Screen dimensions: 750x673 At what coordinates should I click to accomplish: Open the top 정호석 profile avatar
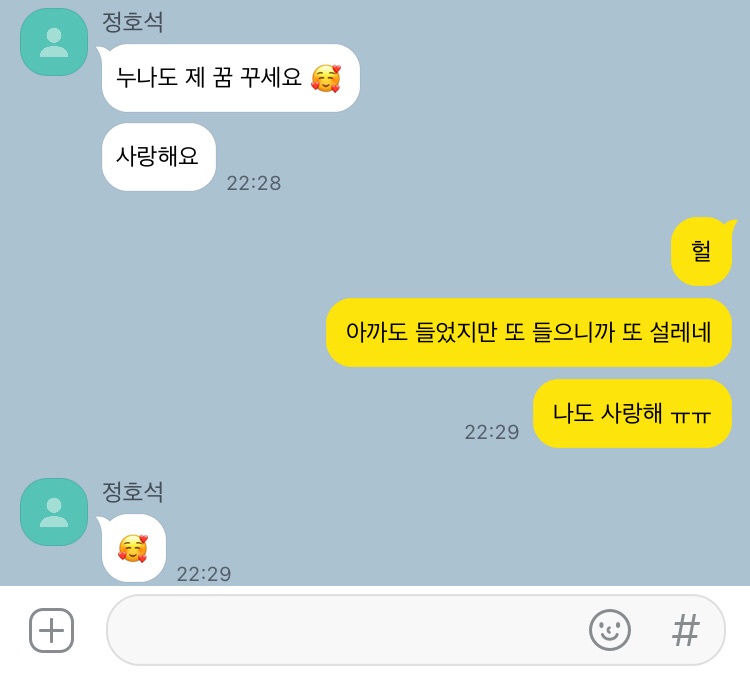(x=54, y=42)
